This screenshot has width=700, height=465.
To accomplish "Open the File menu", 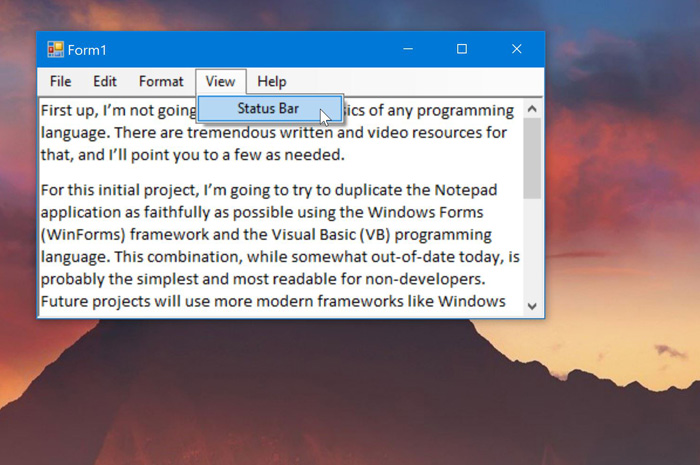I will [60, 82].
